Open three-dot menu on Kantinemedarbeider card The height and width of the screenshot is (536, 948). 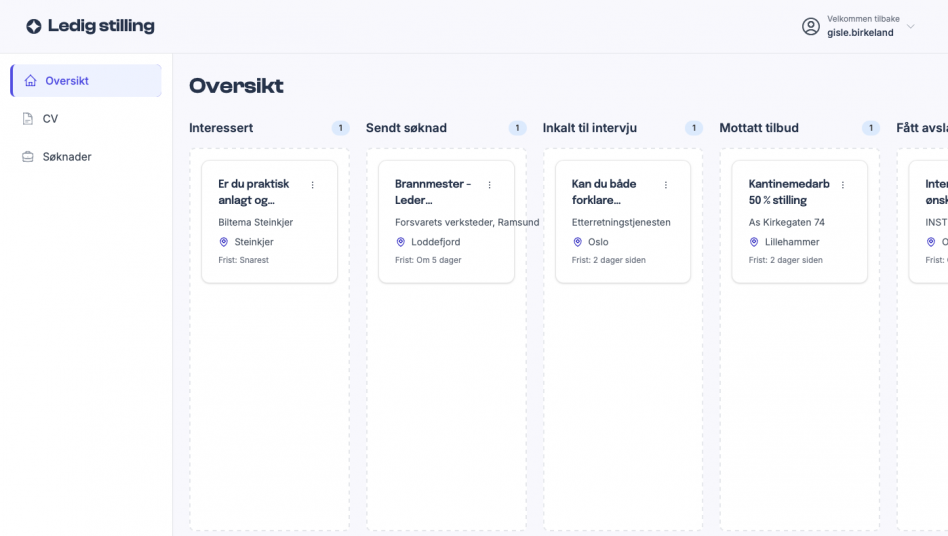[x=843, y=185]
